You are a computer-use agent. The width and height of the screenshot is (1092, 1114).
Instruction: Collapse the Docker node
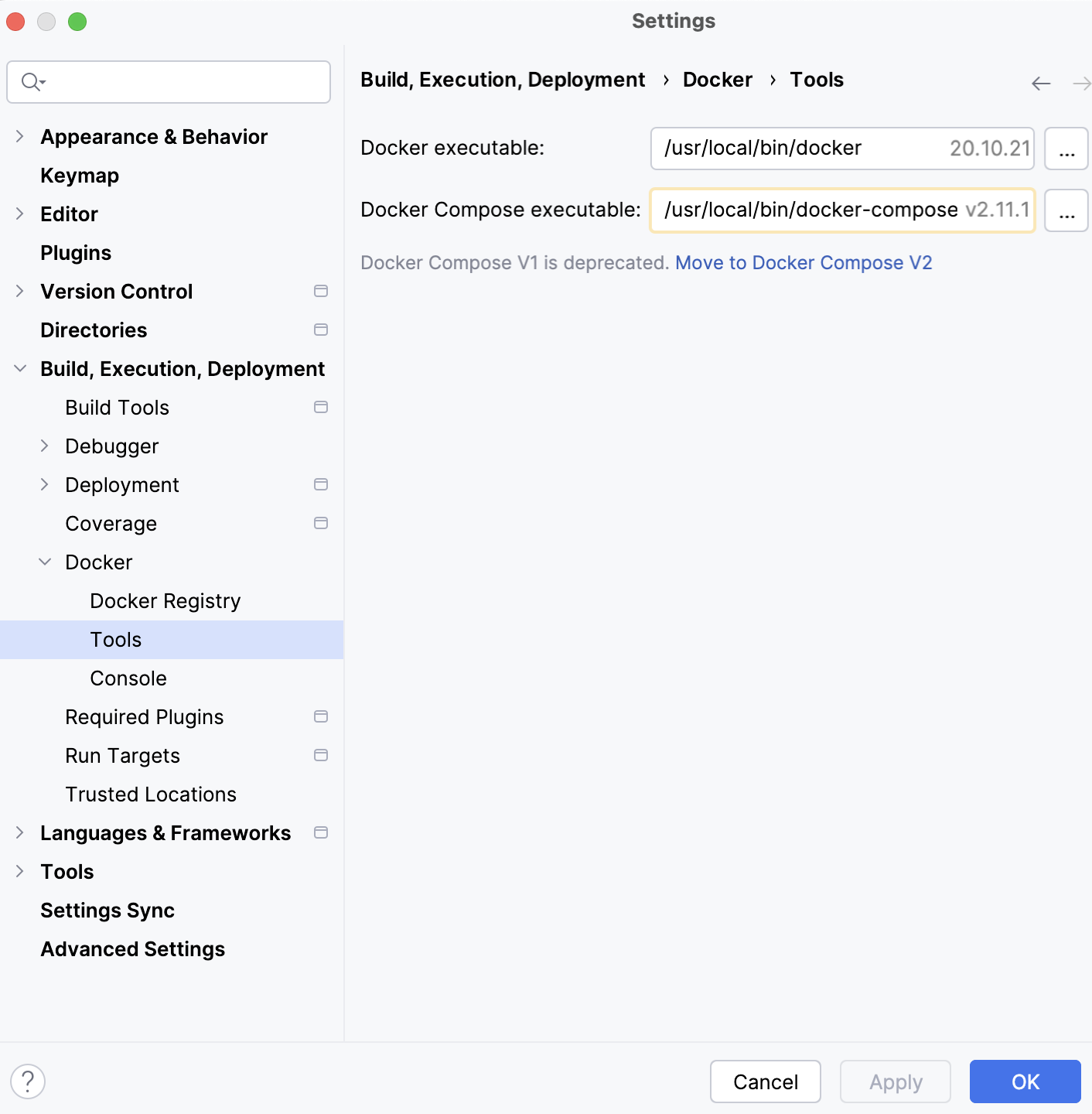(x=45, y=562)
